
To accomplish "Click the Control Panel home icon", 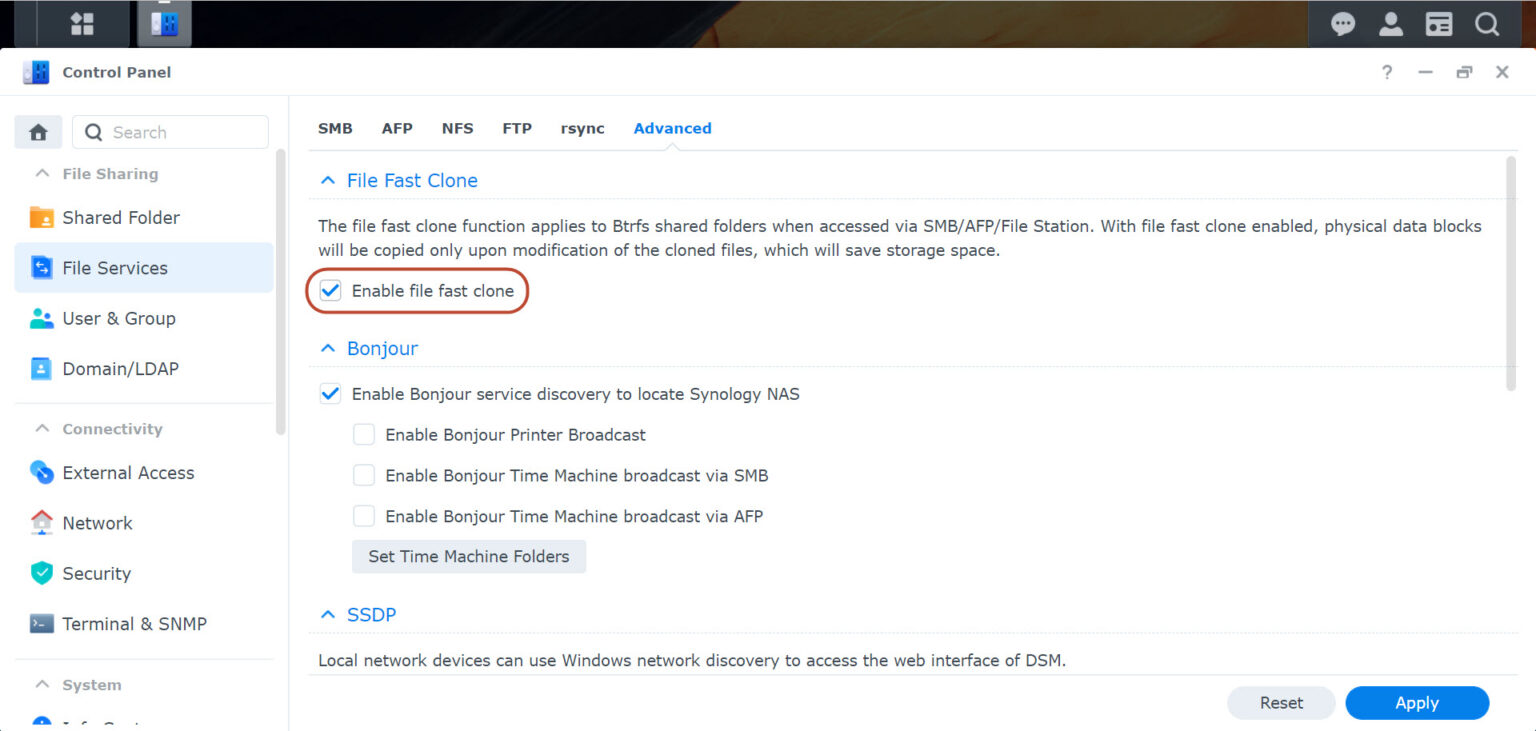I will point(37,131).
